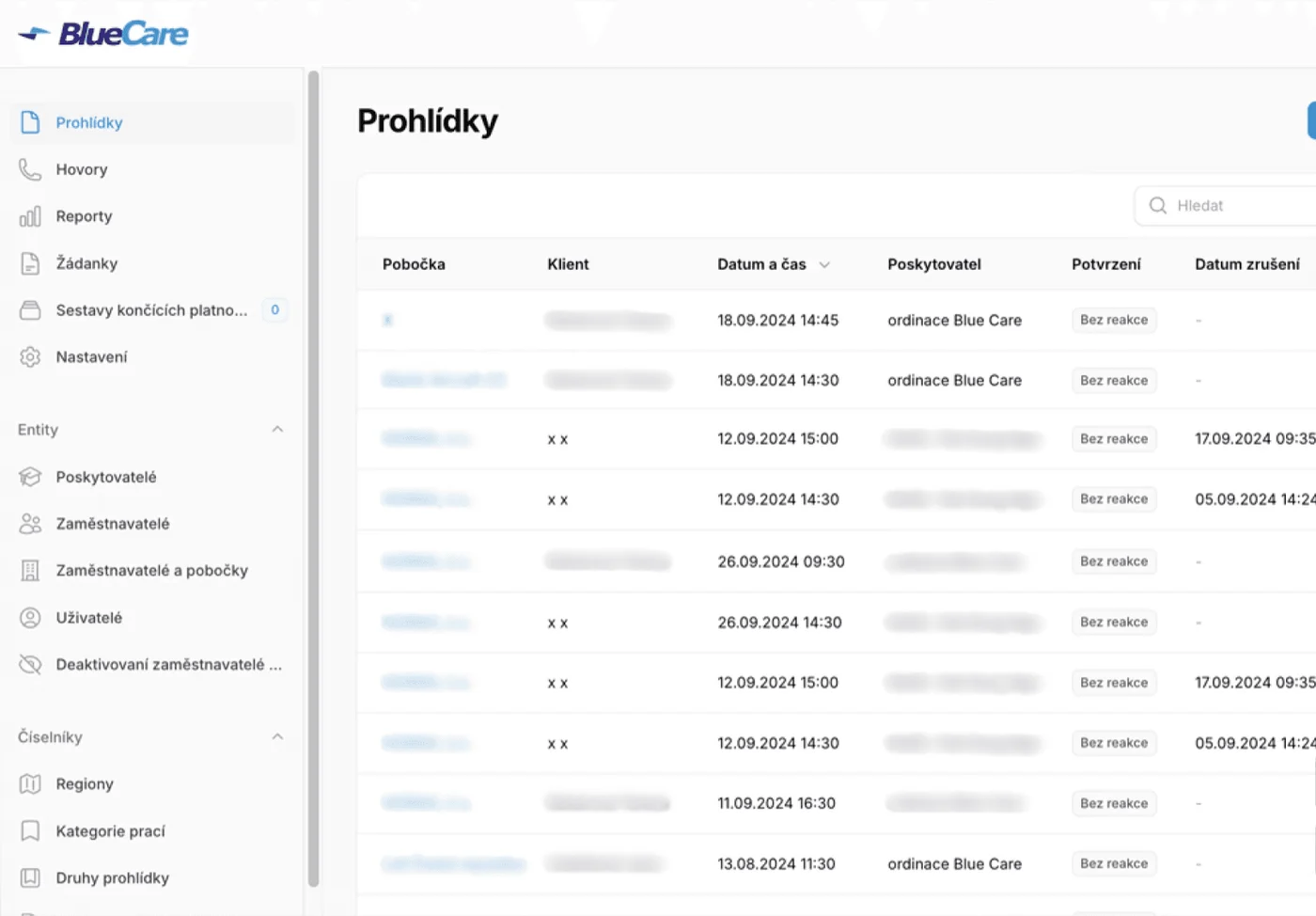Click the Poskytovatelé graduation cap icon
Image resolution: width=1316 pixels, height=916 pixels.
click(30, 477)
